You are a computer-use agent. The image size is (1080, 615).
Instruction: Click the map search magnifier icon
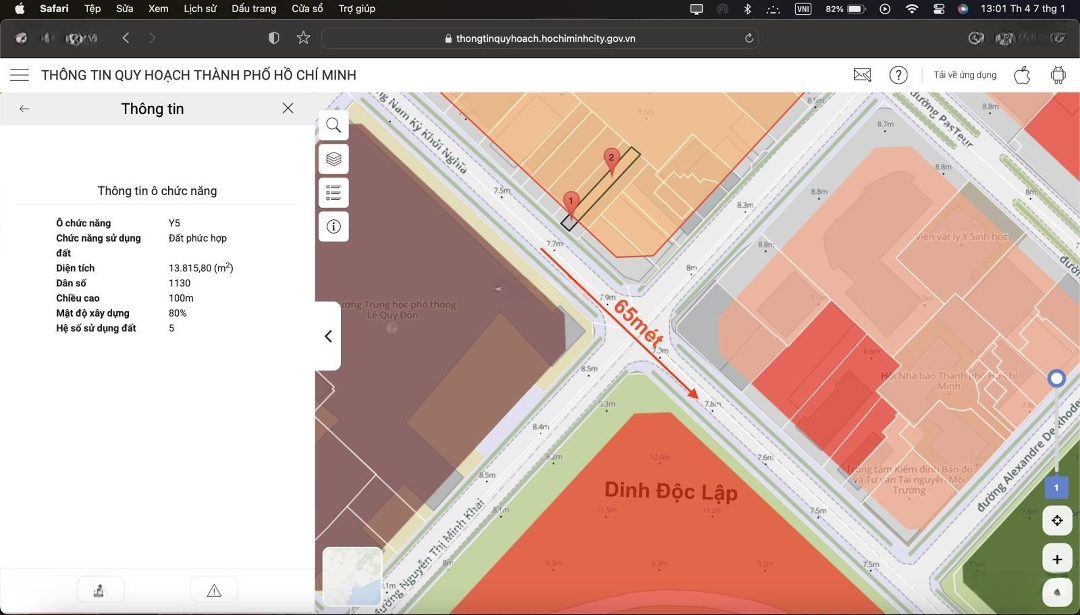334,126
